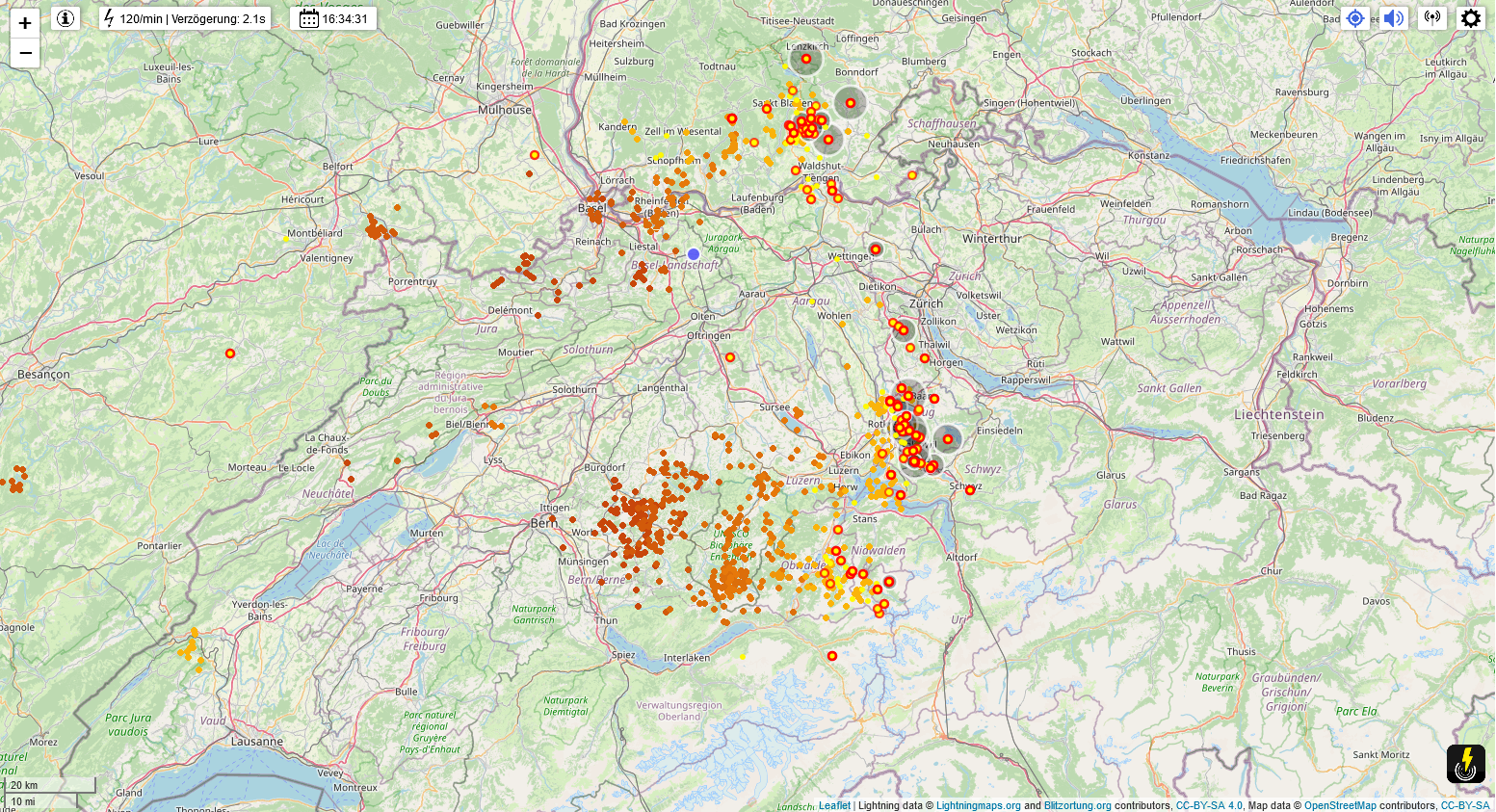Show detector stations with the antenna icon

tap(1432, 18)
